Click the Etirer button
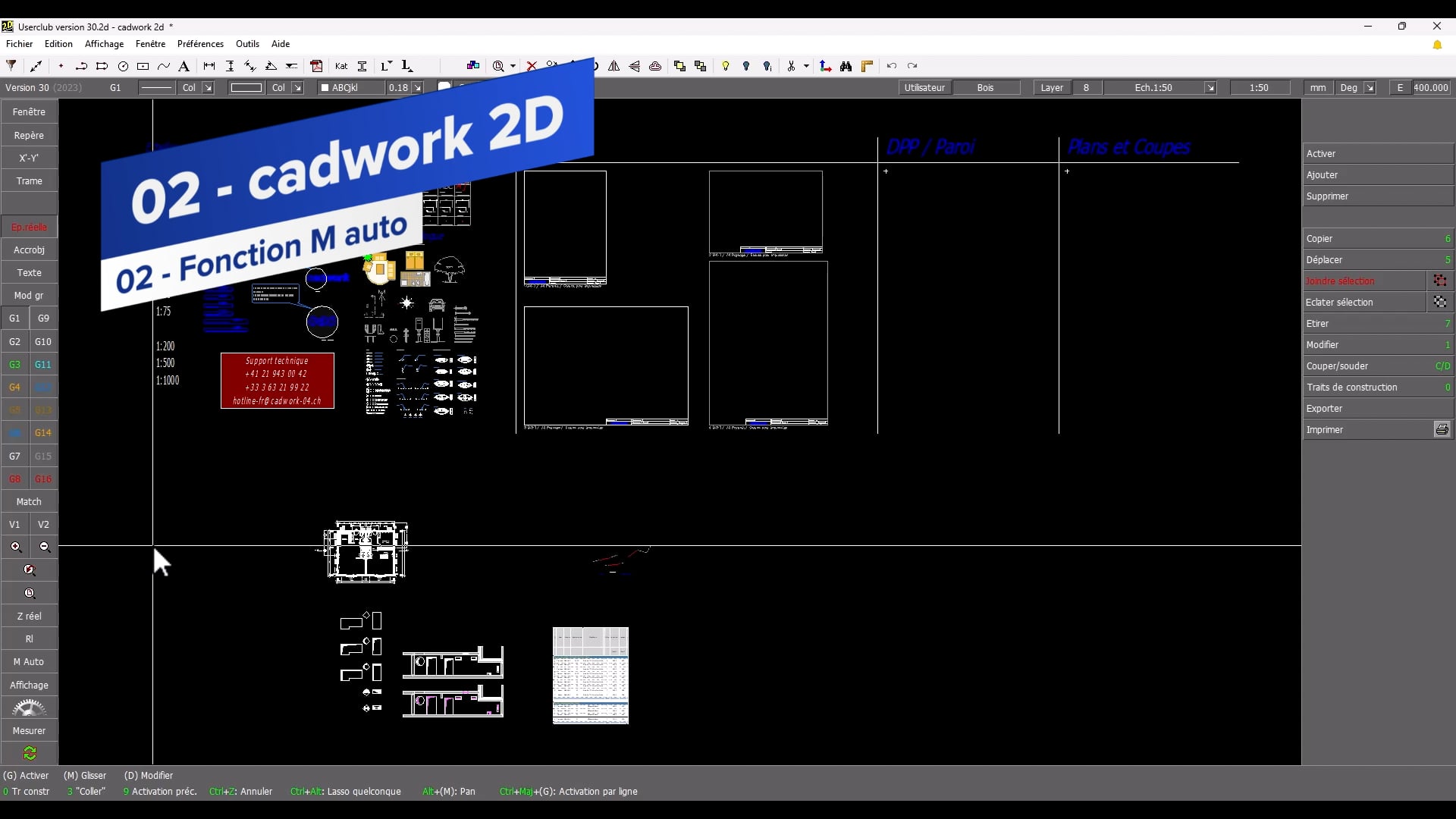 (1378, 323)
